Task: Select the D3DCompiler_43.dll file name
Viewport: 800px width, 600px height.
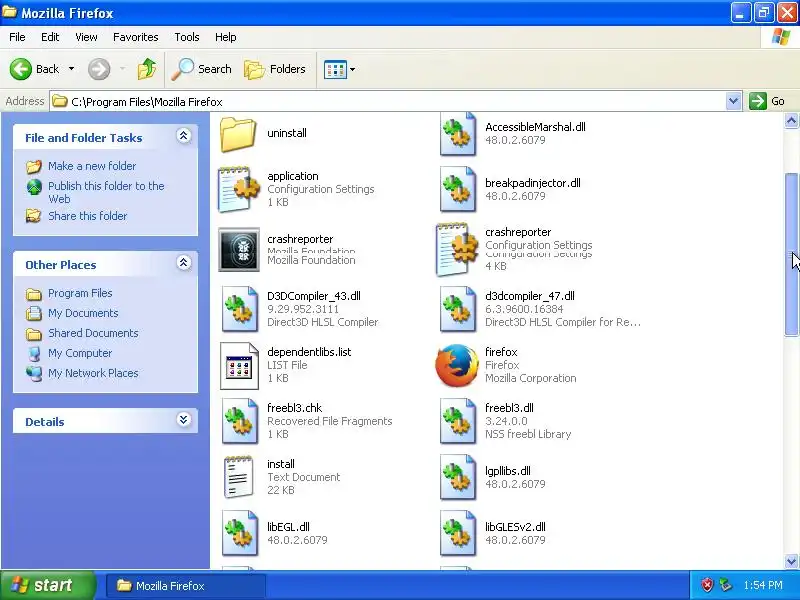Action: click(x=314, y=296)
